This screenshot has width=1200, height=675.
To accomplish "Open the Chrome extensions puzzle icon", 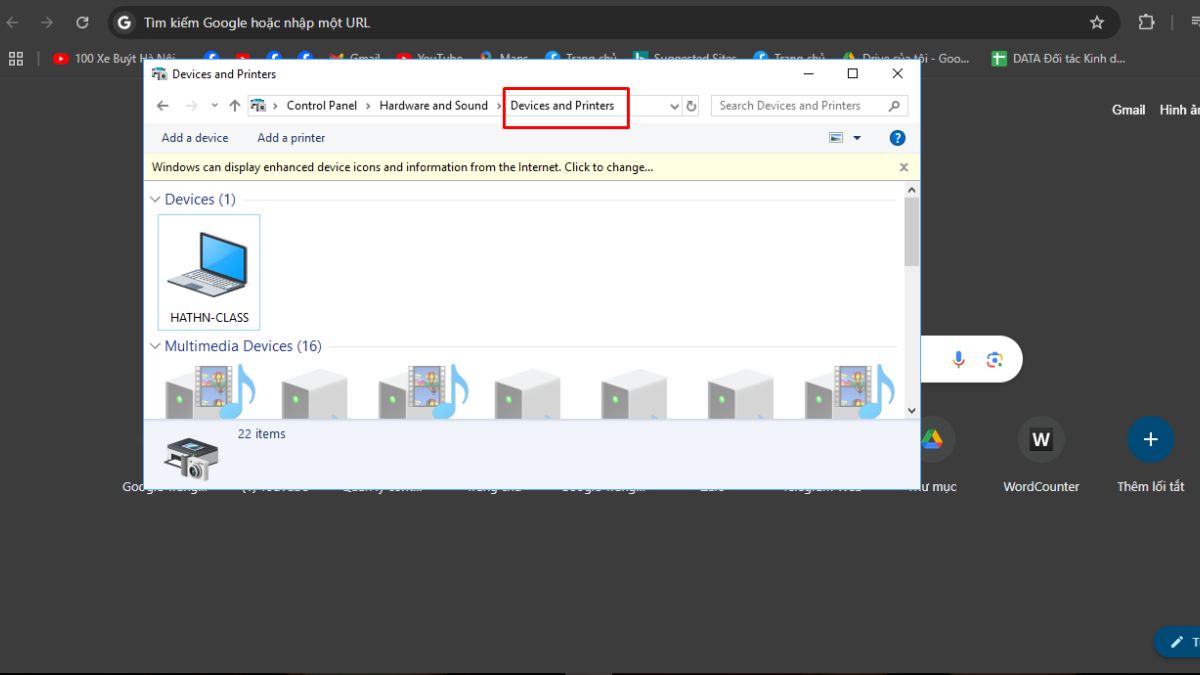I will point(1146,22).
